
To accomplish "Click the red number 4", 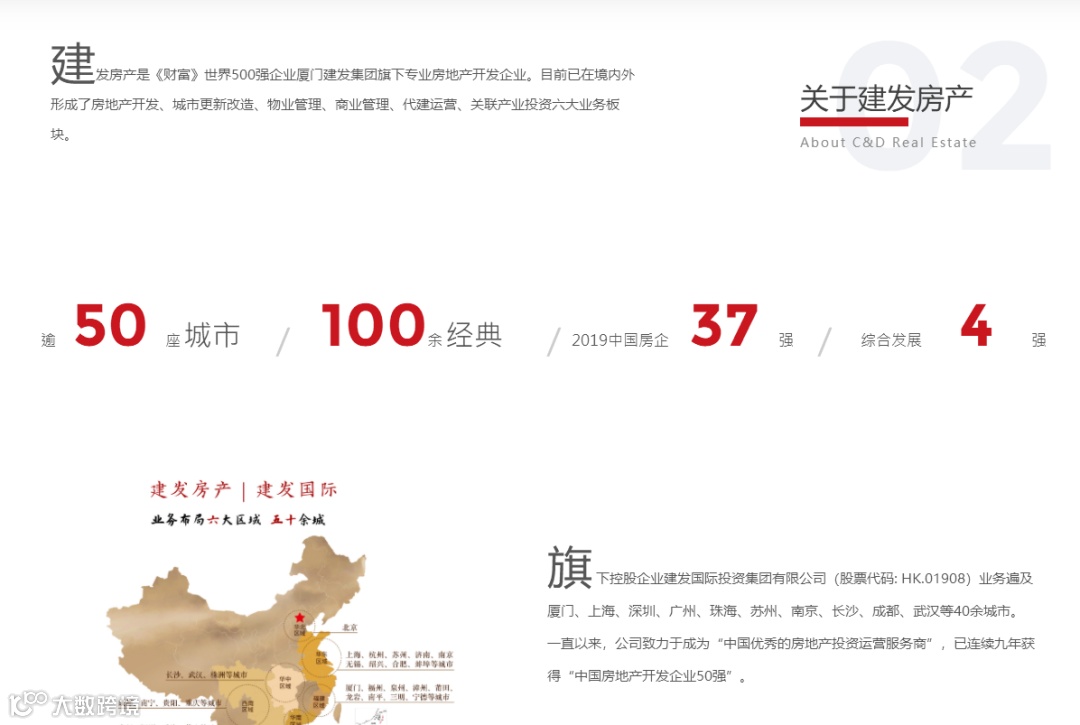I will coord(976,324).
